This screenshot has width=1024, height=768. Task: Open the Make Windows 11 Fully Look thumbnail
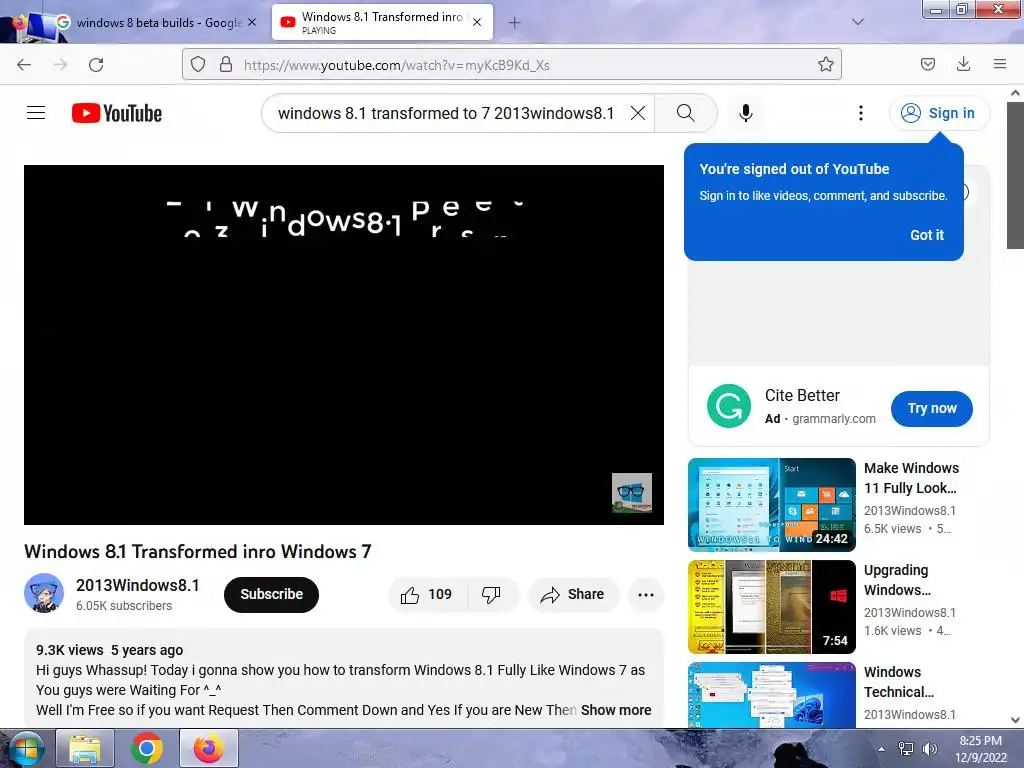click(772, 504)
